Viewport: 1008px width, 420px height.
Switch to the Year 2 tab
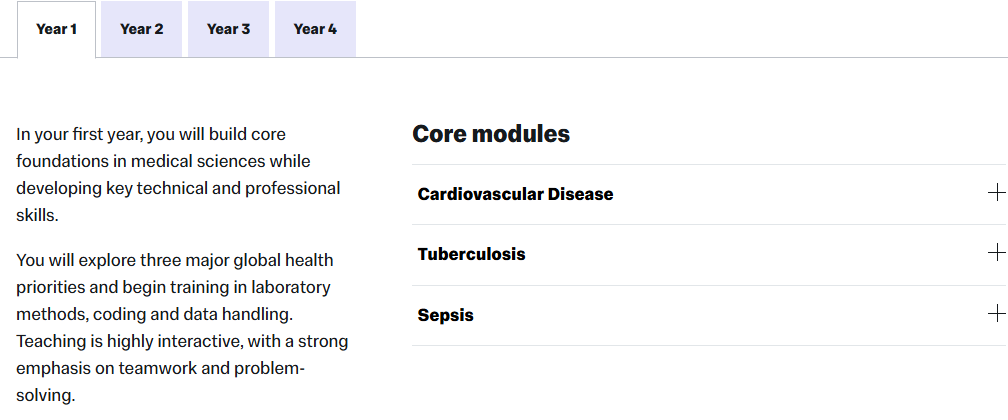[141, 29]
